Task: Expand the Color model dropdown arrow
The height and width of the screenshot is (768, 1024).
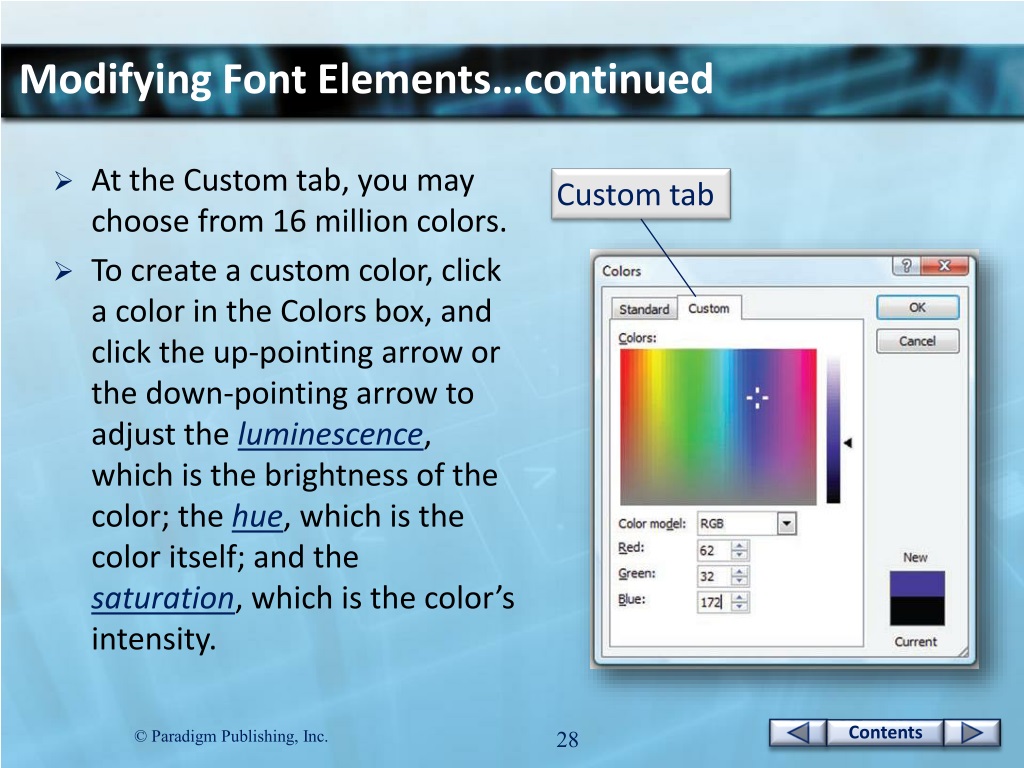Action: pos(787,523)
